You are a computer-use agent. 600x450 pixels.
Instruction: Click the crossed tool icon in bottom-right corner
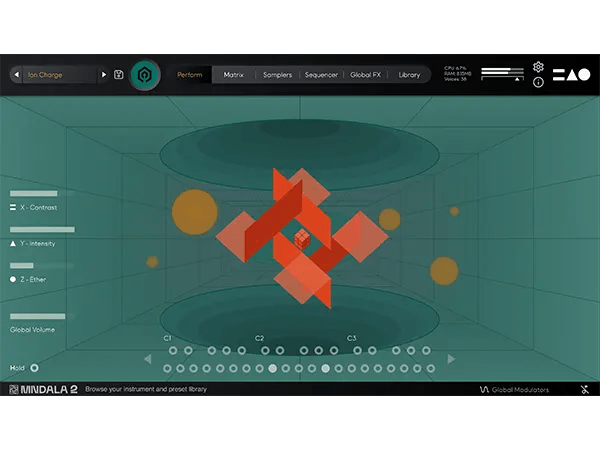584,390
